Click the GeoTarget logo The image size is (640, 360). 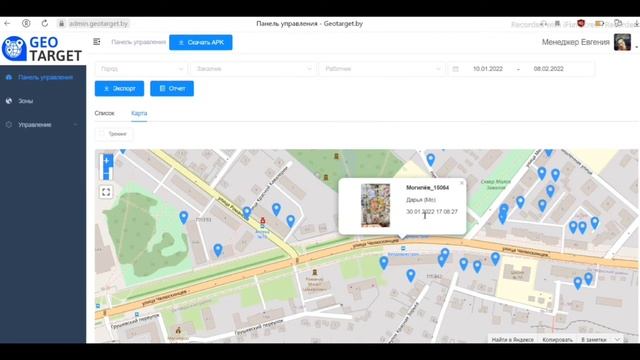point(42,49)
